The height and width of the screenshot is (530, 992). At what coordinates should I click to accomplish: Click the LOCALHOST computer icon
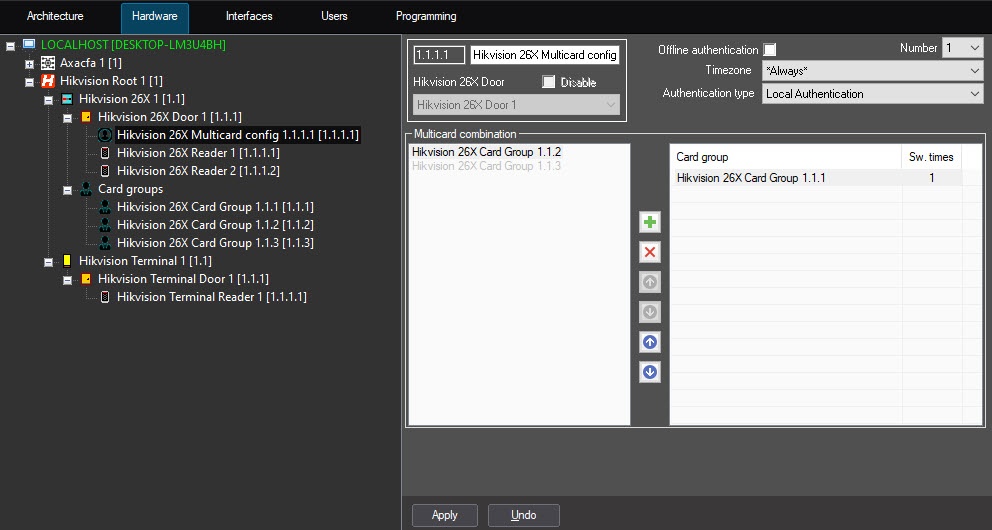29,44
